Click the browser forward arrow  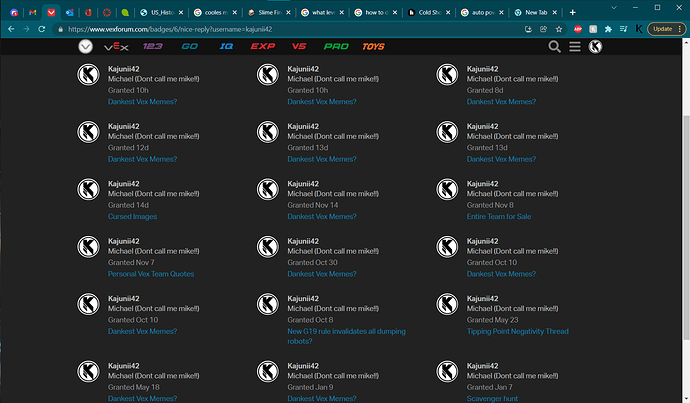tap(26, 29)
